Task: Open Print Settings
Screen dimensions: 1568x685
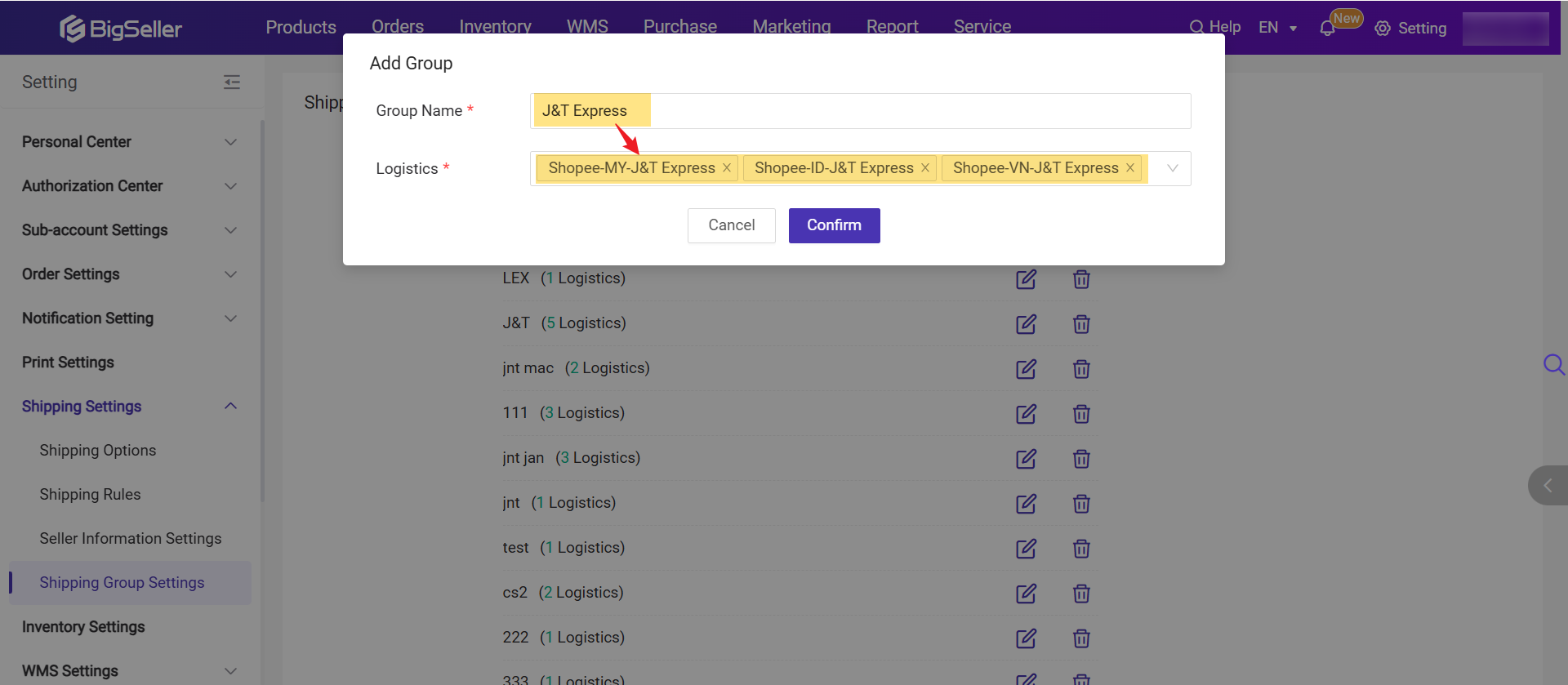Action: pyautogui.click(x=68, y=363)
